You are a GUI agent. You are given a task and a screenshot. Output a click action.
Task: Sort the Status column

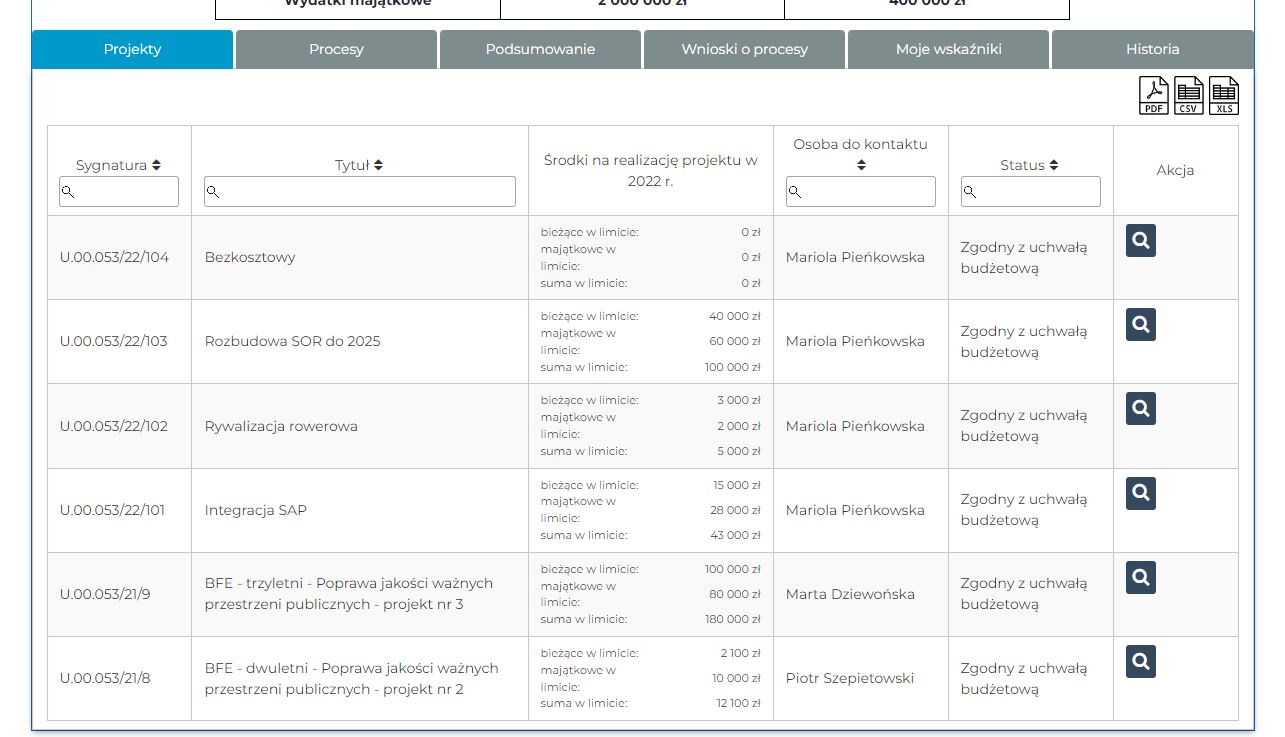point(1054,165)
